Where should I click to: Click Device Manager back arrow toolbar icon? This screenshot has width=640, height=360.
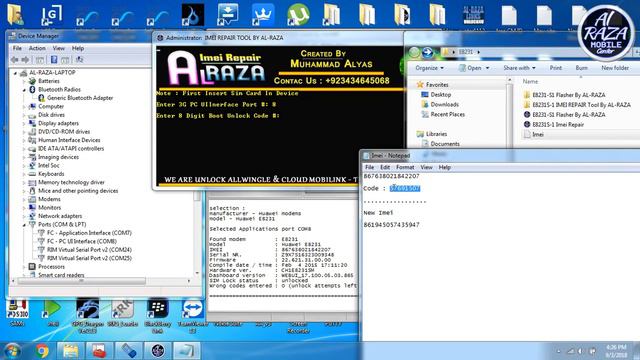pos(15,60)
